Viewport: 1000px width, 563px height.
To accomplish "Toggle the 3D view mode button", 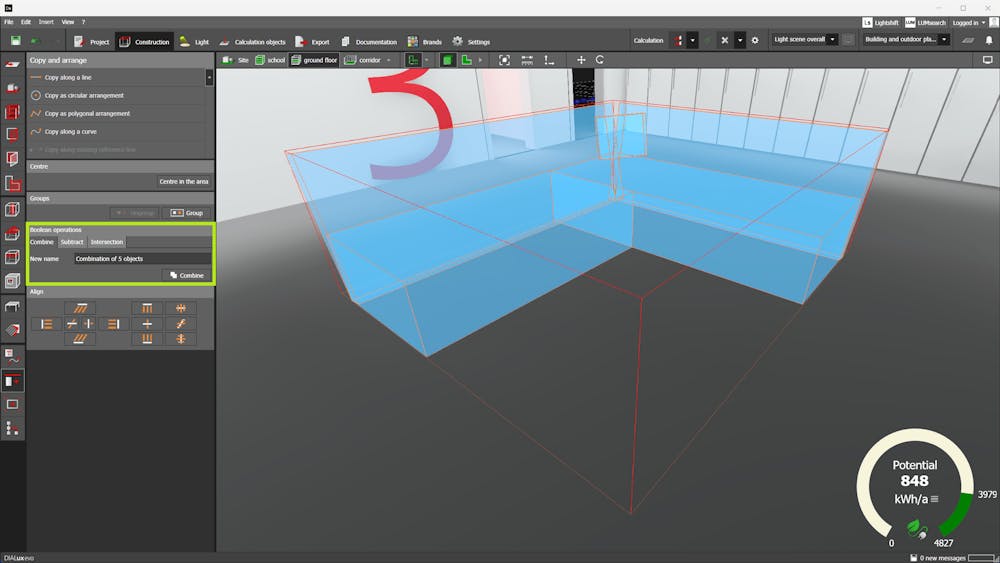I will 448,60.
